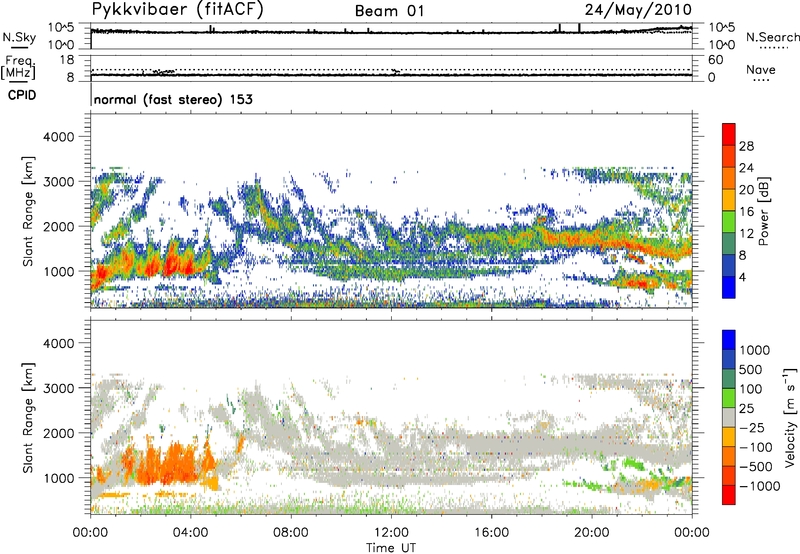Click the 'Beam 01' header label

(390, 11)
